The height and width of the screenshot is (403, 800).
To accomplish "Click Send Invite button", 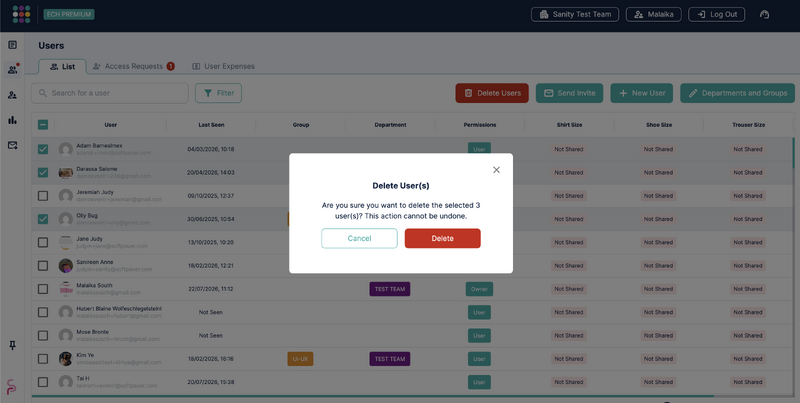I will click(569, 93).
